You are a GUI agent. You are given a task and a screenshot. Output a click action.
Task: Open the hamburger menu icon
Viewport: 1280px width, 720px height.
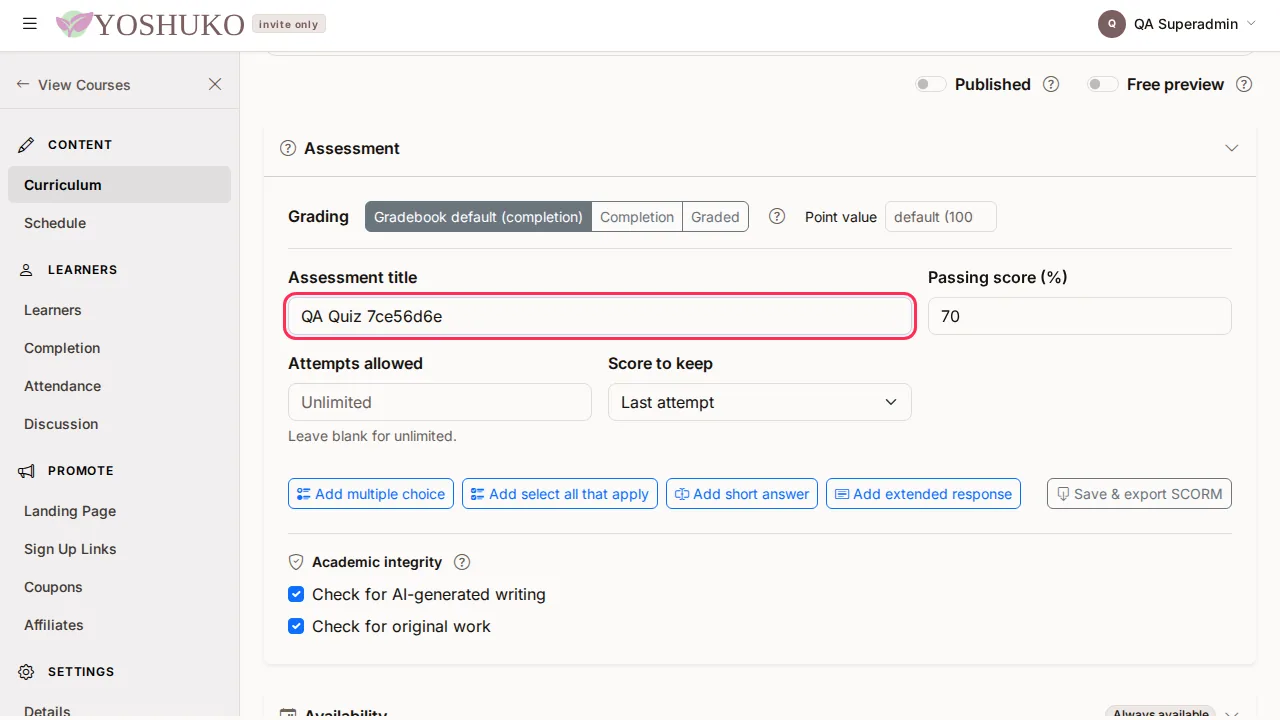[x=30, y=23]
